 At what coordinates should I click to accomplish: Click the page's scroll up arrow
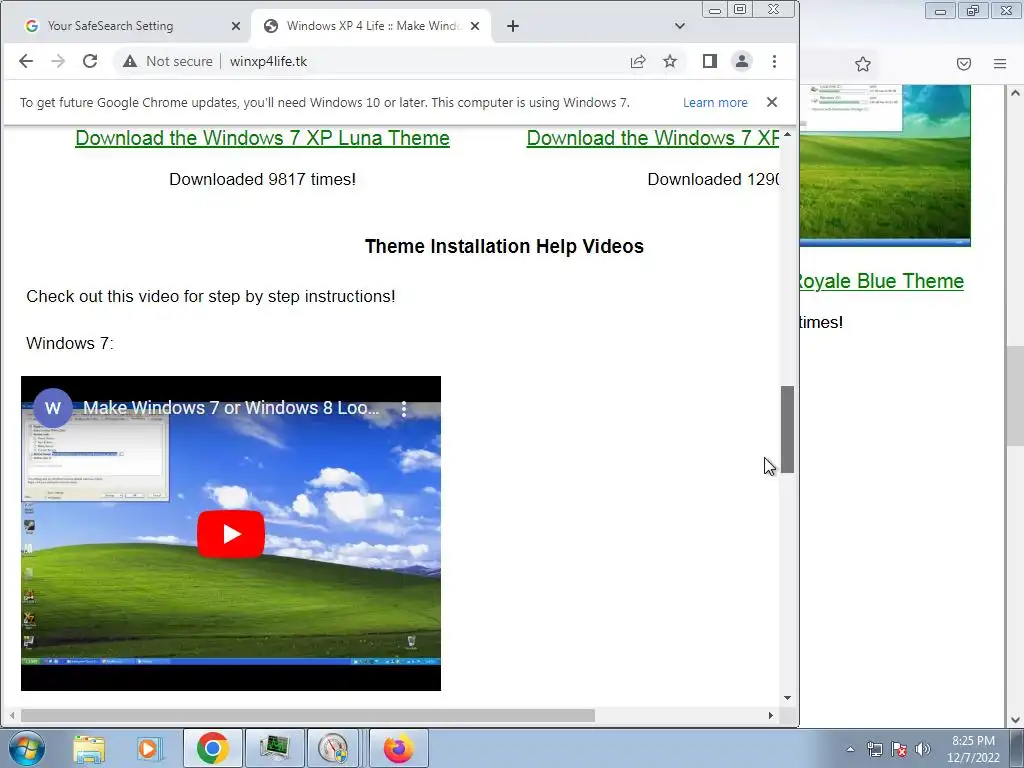pos(788,135)
